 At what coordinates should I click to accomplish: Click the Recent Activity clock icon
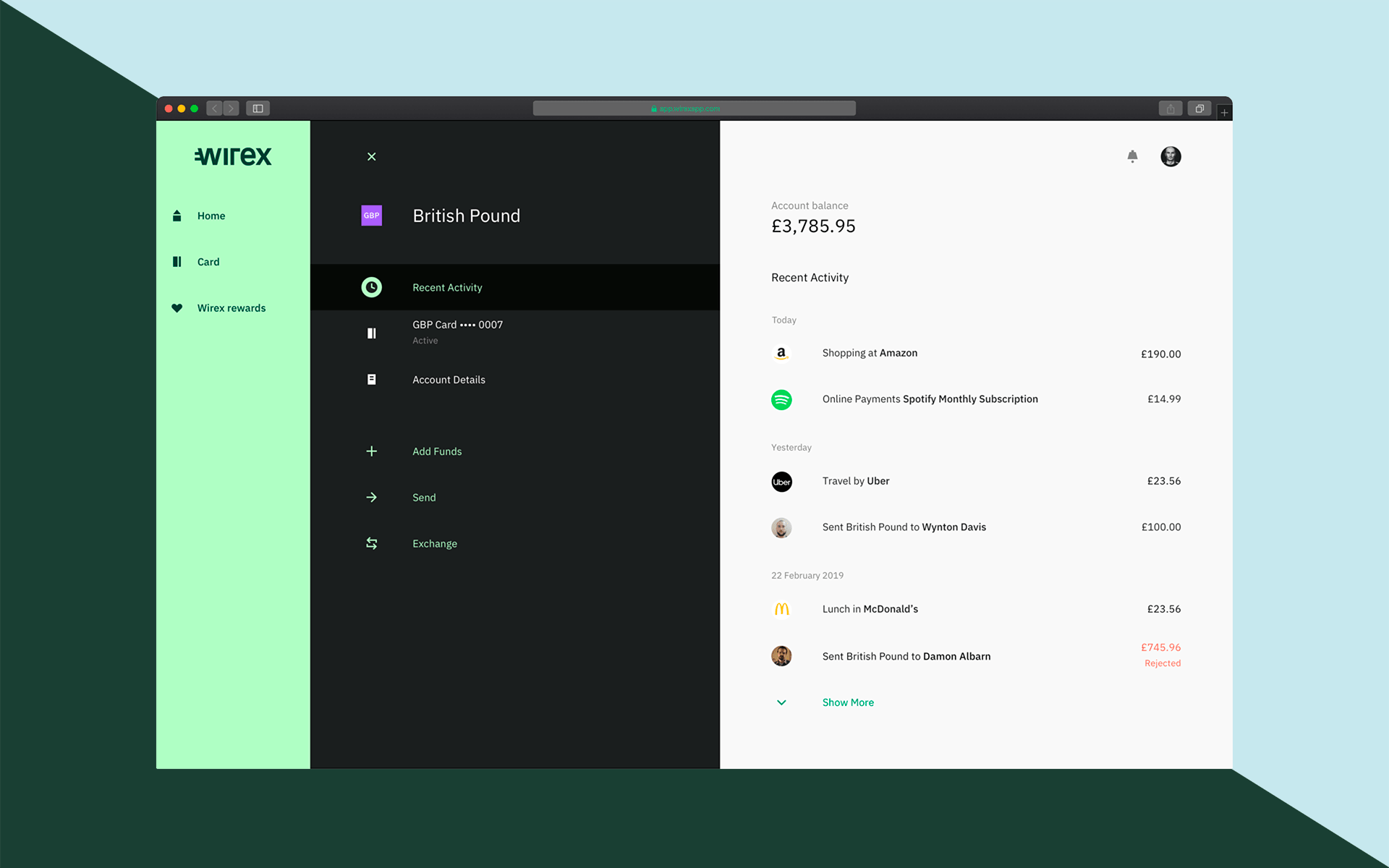[x=371, y=287]
